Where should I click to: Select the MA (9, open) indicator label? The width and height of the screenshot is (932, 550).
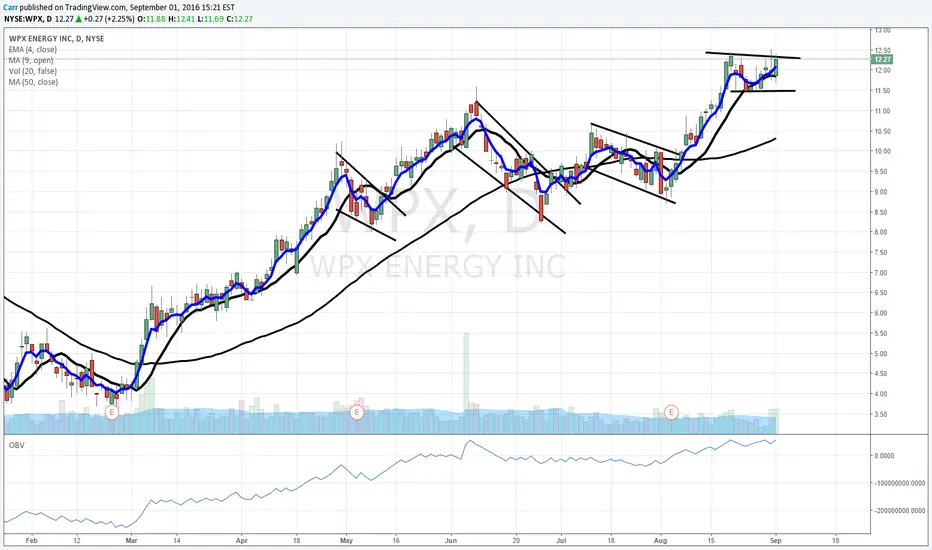tap(31, 60)
